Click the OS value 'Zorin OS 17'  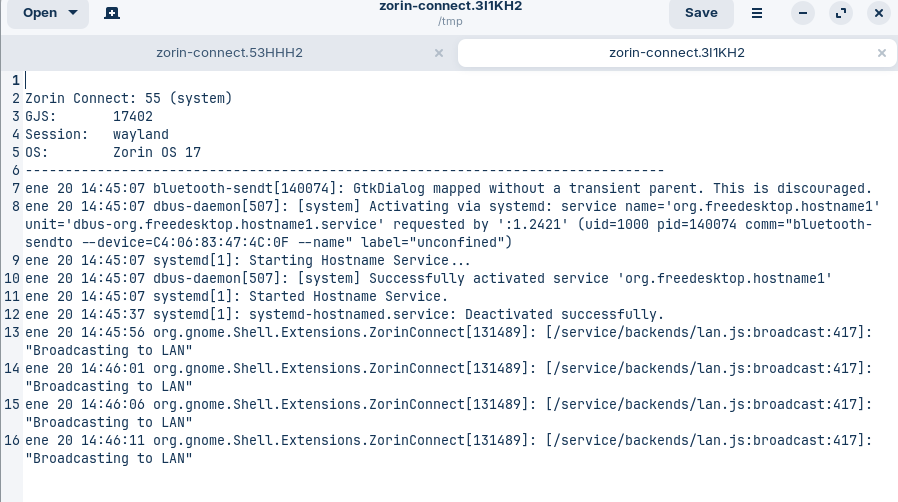[x=157, y=152]
